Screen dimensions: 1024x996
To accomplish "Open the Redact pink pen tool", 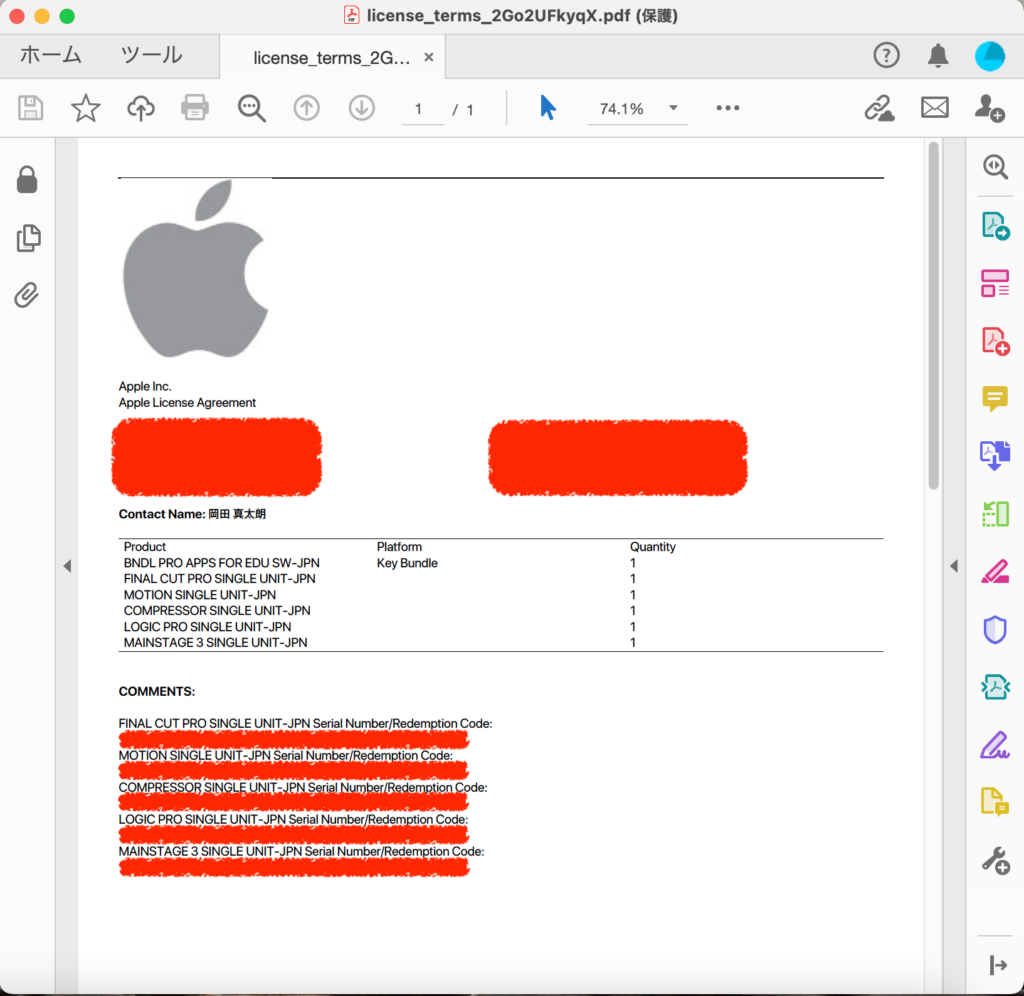I will click(x=995, y=572).
